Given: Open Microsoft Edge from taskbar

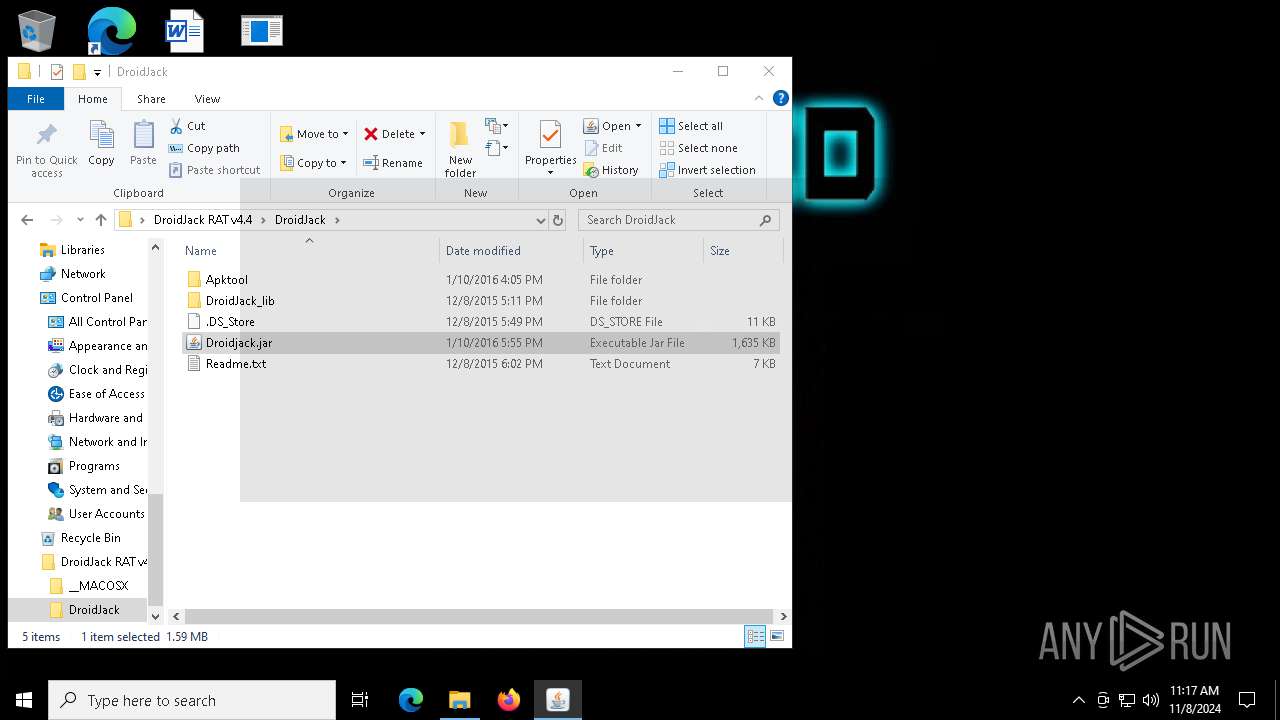Looking at the screenshot, I should 410,700.
